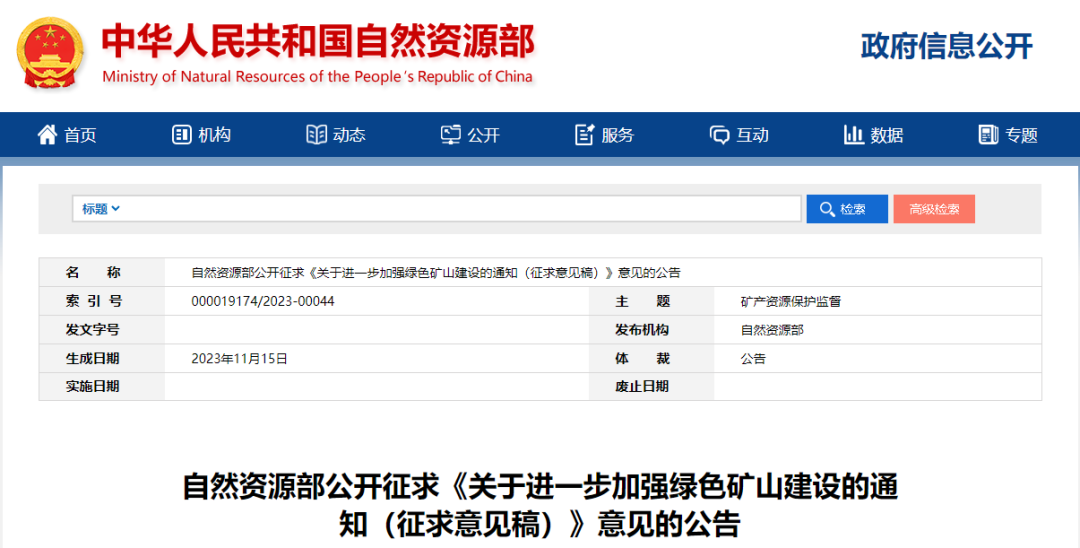Go to the 首页 nav item

pyautogui.click(x=80, y=135)
